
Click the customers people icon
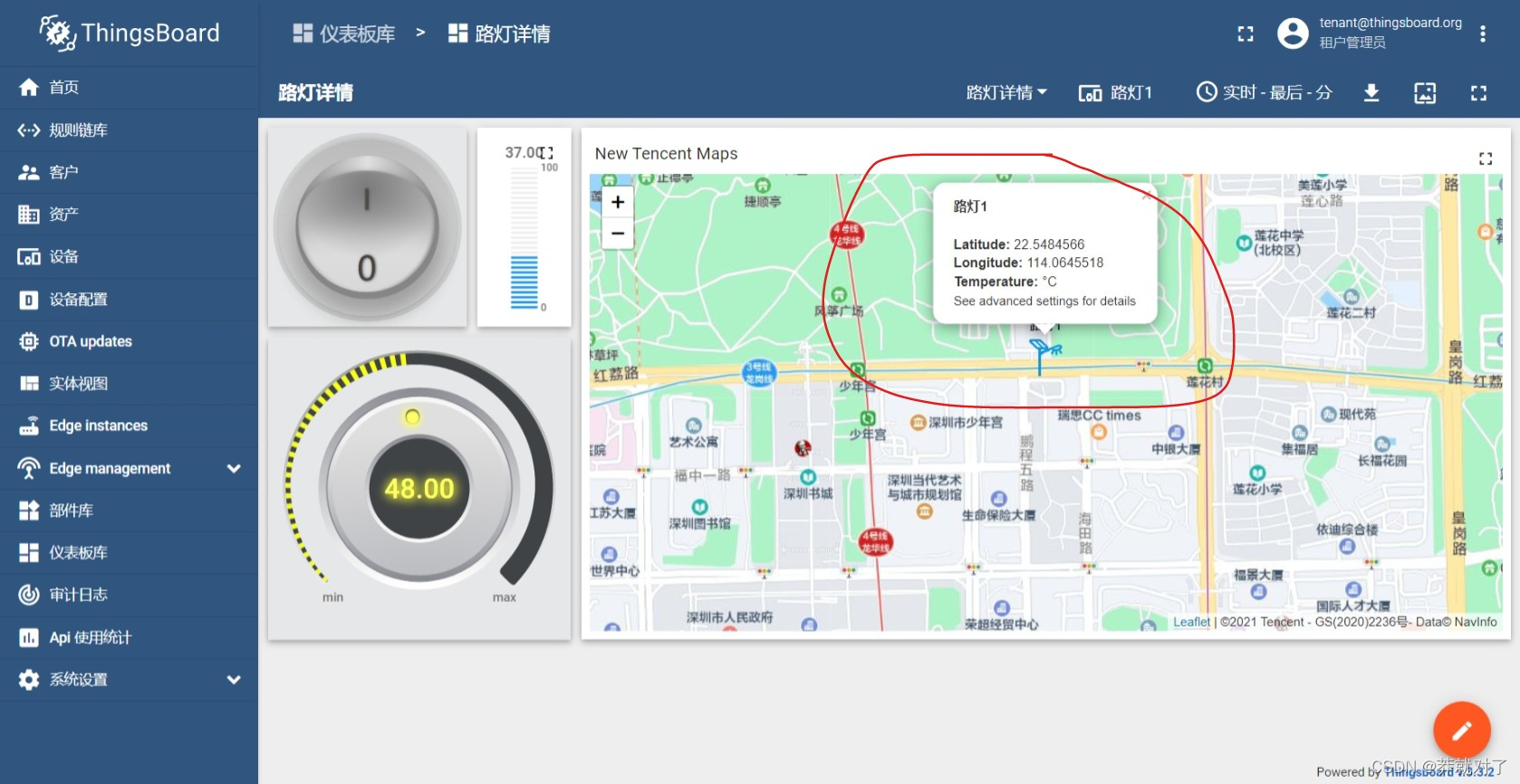29,172
